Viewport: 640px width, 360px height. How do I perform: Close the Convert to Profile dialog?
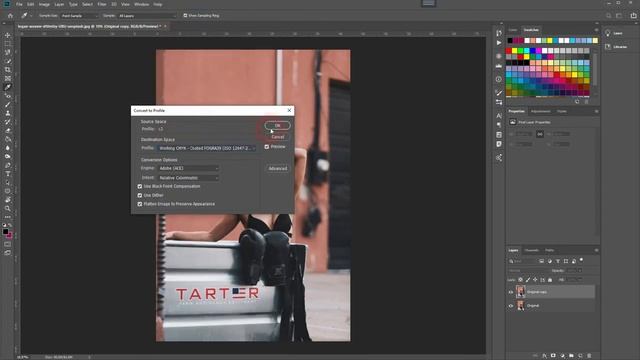coord(289,110)
